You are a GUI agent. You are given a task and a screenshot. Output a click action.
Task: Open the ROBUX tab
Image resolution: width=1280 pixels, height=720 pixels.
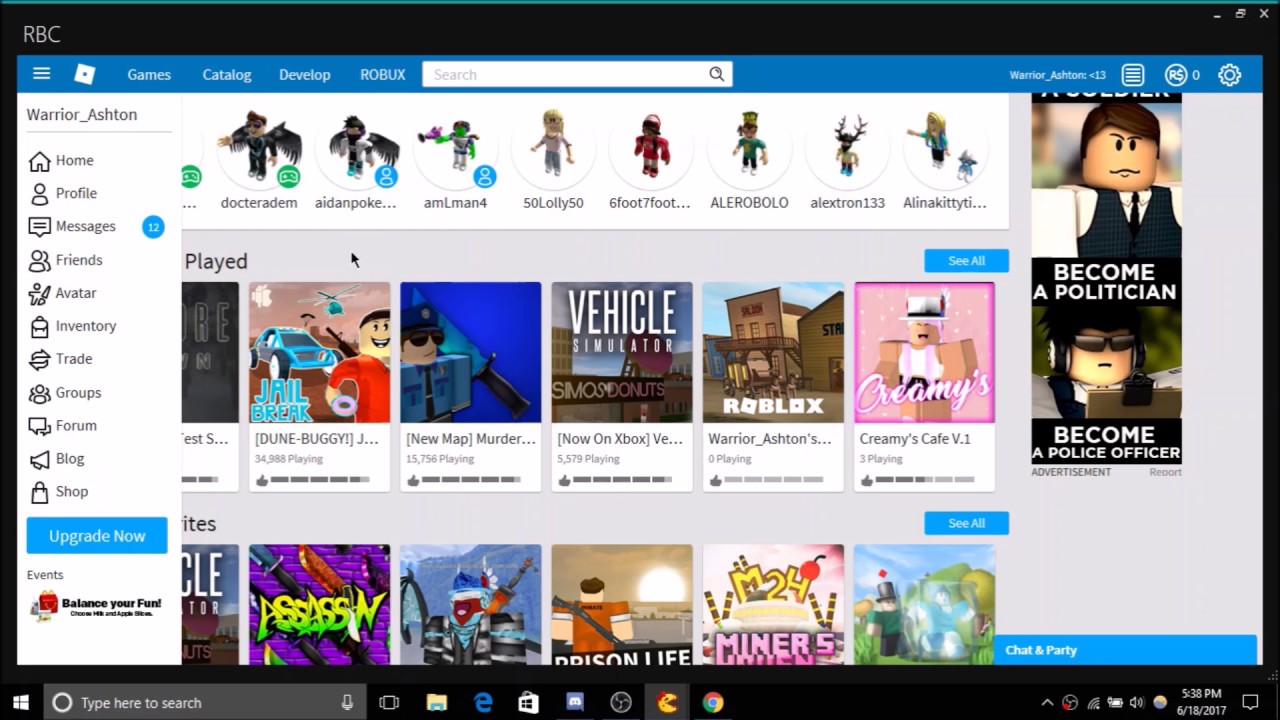pyautogui.click(x=383, y=75)
